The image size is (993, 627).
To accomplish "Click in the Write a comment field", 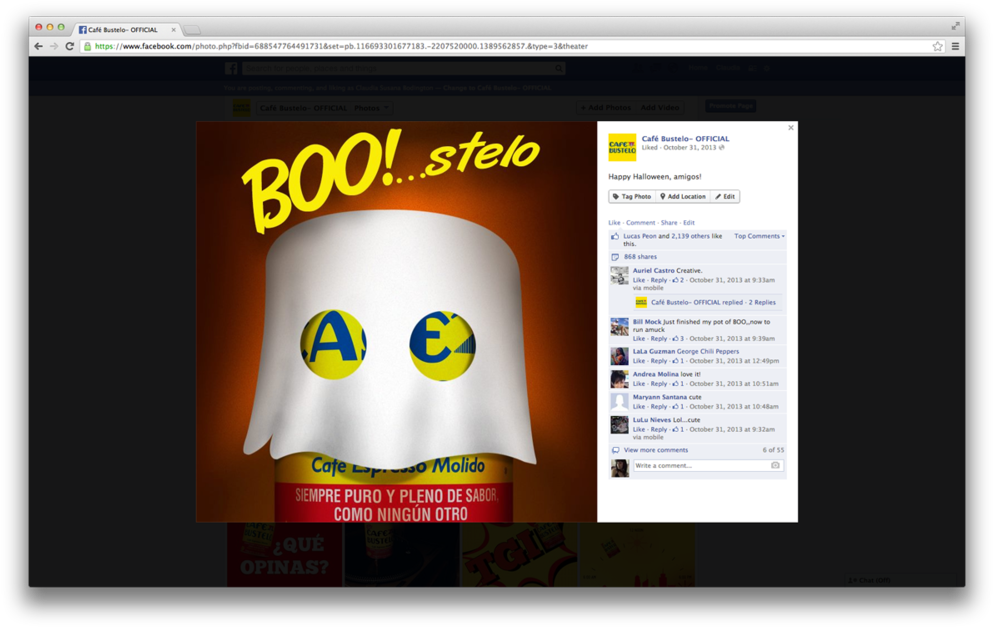I will tap(702, 466).
